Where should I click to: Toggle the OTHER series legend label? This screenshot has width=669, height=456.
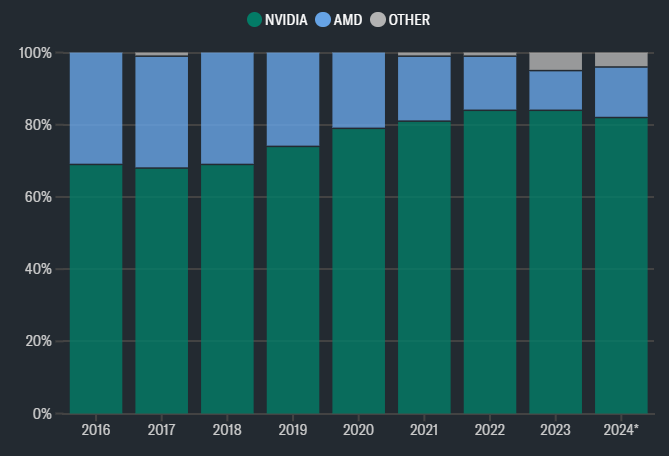pyautogui.click(x=409, y=19)
